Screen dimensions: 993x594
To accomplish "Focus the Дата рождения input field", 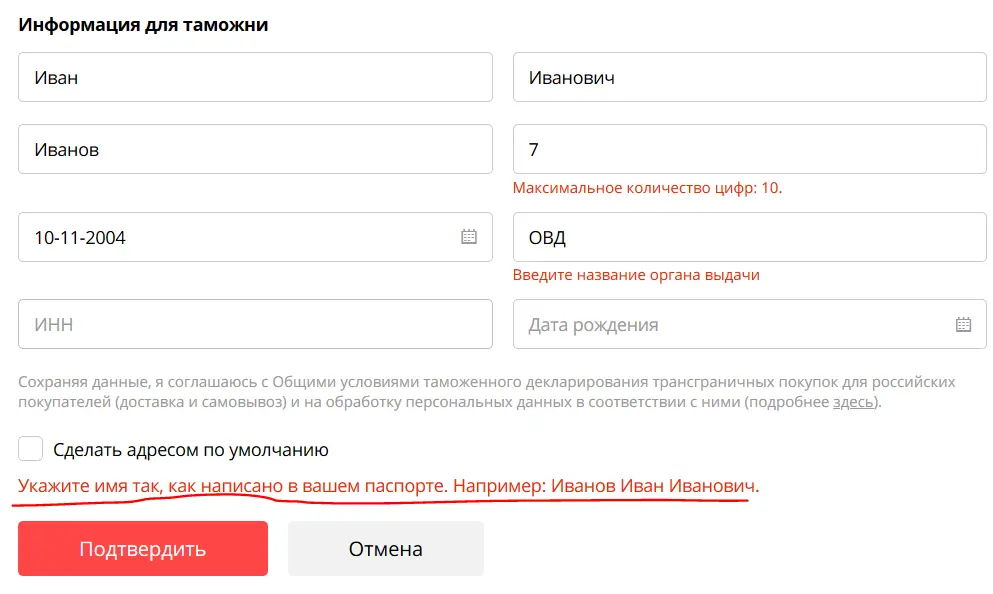I will 750,324.
